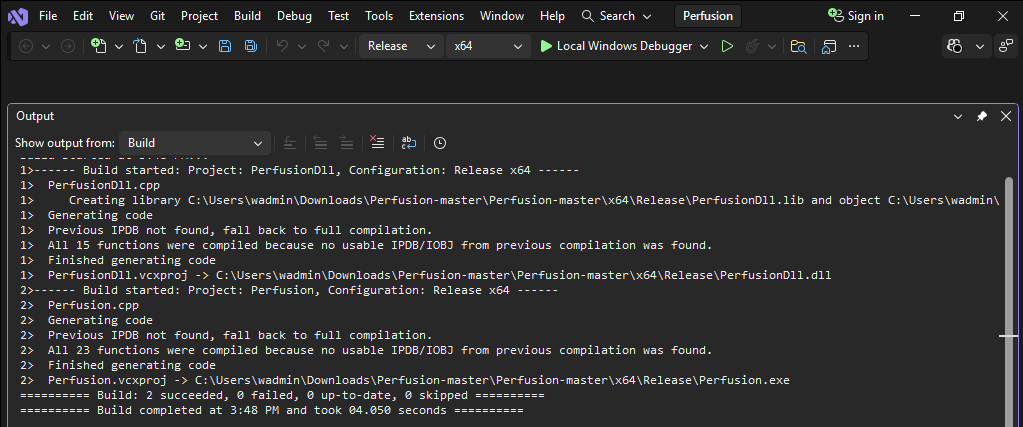Toggle auto-hide pin for Output panel

coord(982,116)
